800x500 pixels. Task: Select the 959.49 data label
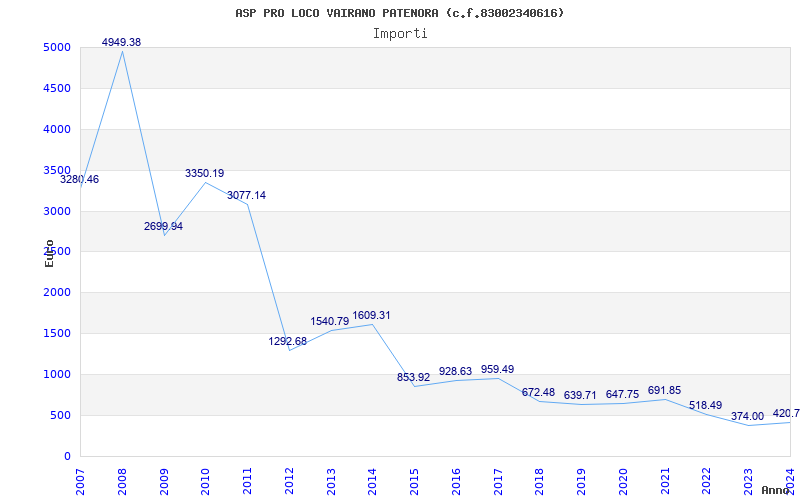pyautogui.click(x=497, y=369)
